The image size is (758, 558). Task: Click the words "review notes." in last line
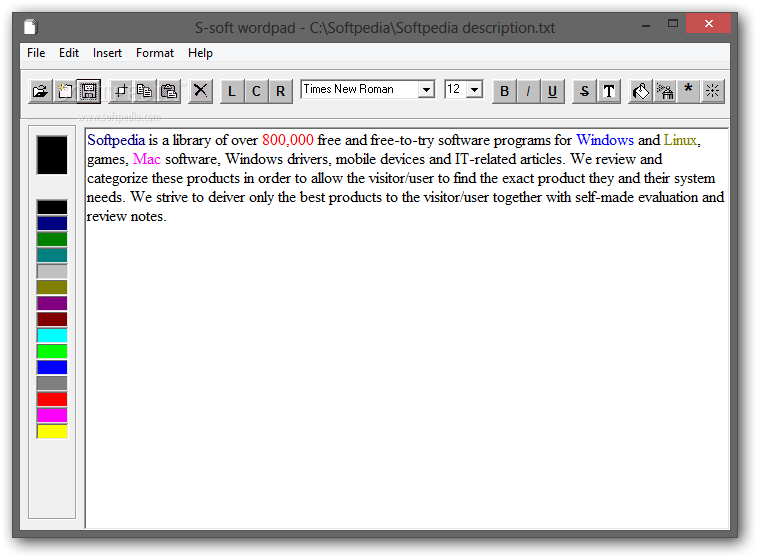click(x=127, y=217)
